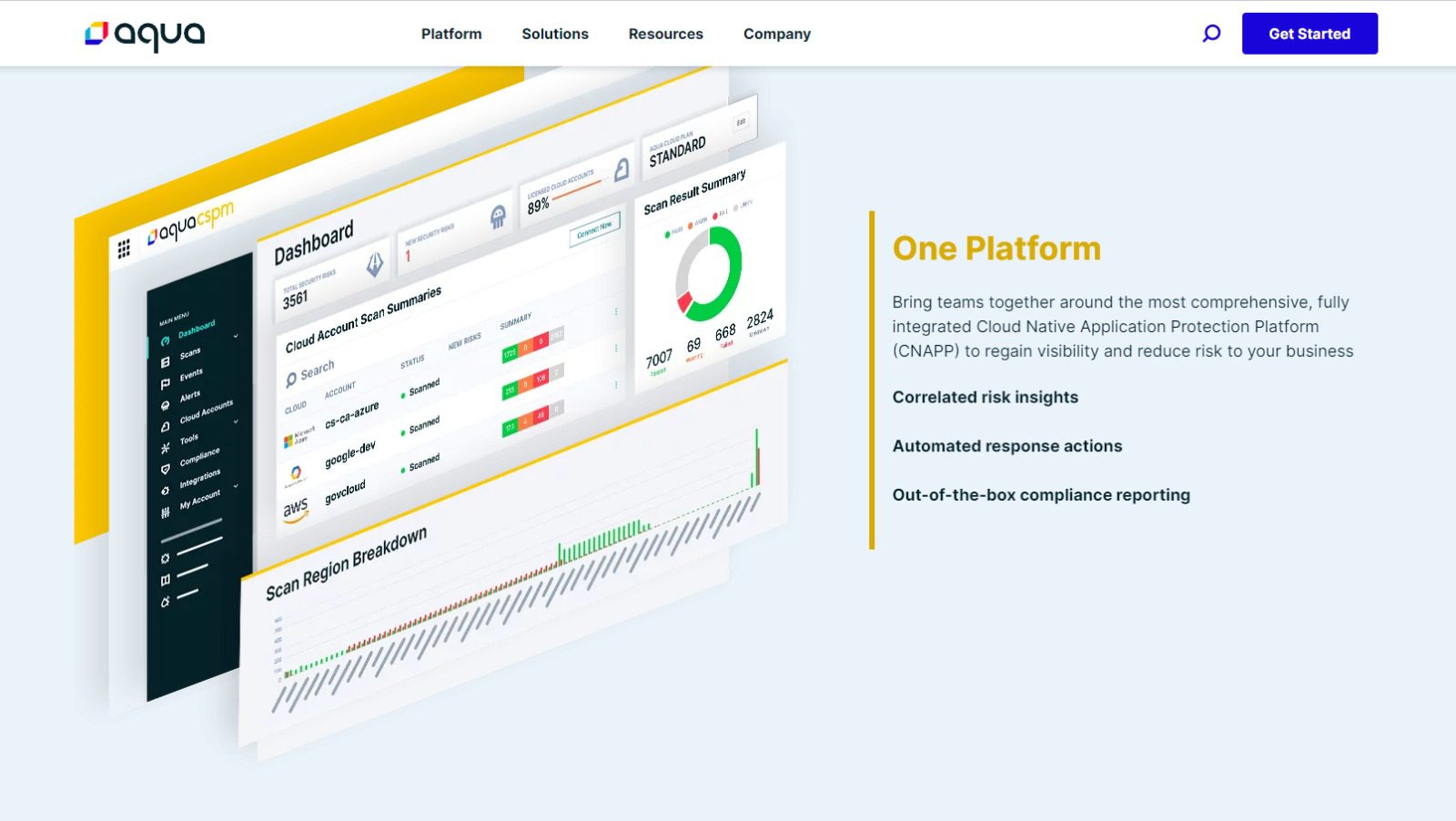1456x821 pixels.
Task: Click the google-dev account name
Action: click(x=350, y=454)
